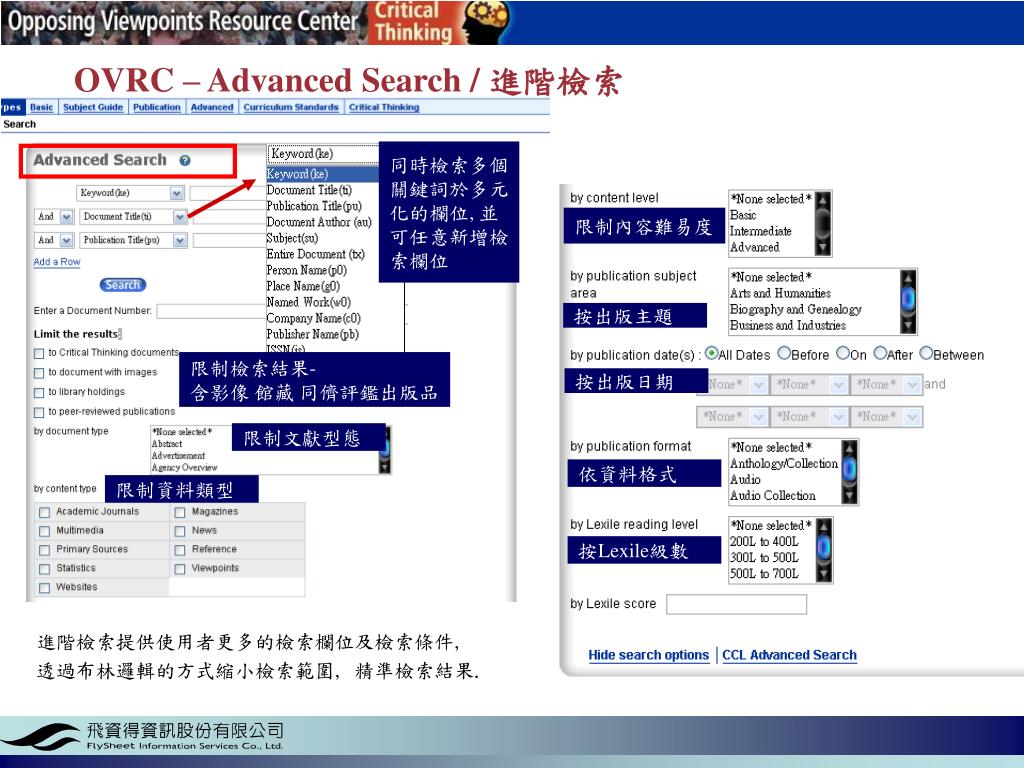Select Company Name (c0) in field list

pyautogui.click(x=313, y=318)
